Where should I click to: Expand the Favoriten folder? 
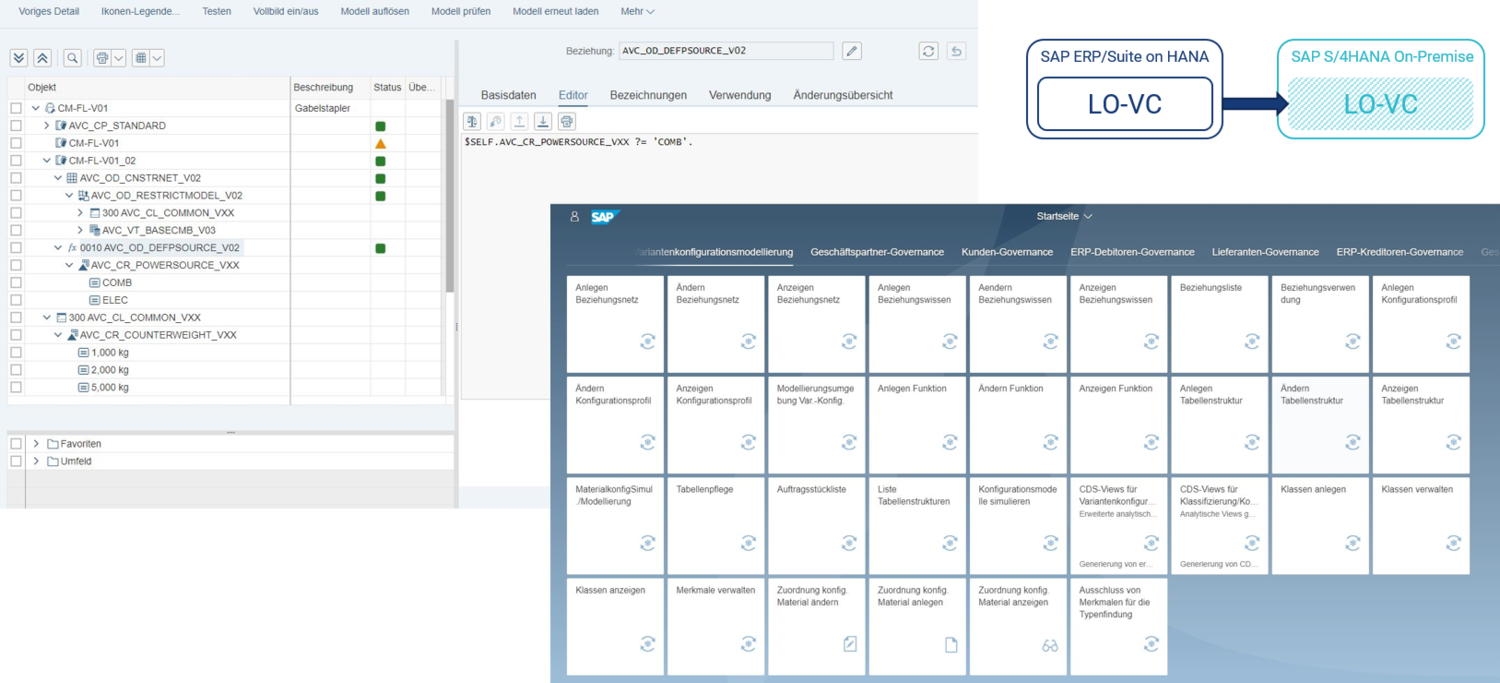pos(36,444)
